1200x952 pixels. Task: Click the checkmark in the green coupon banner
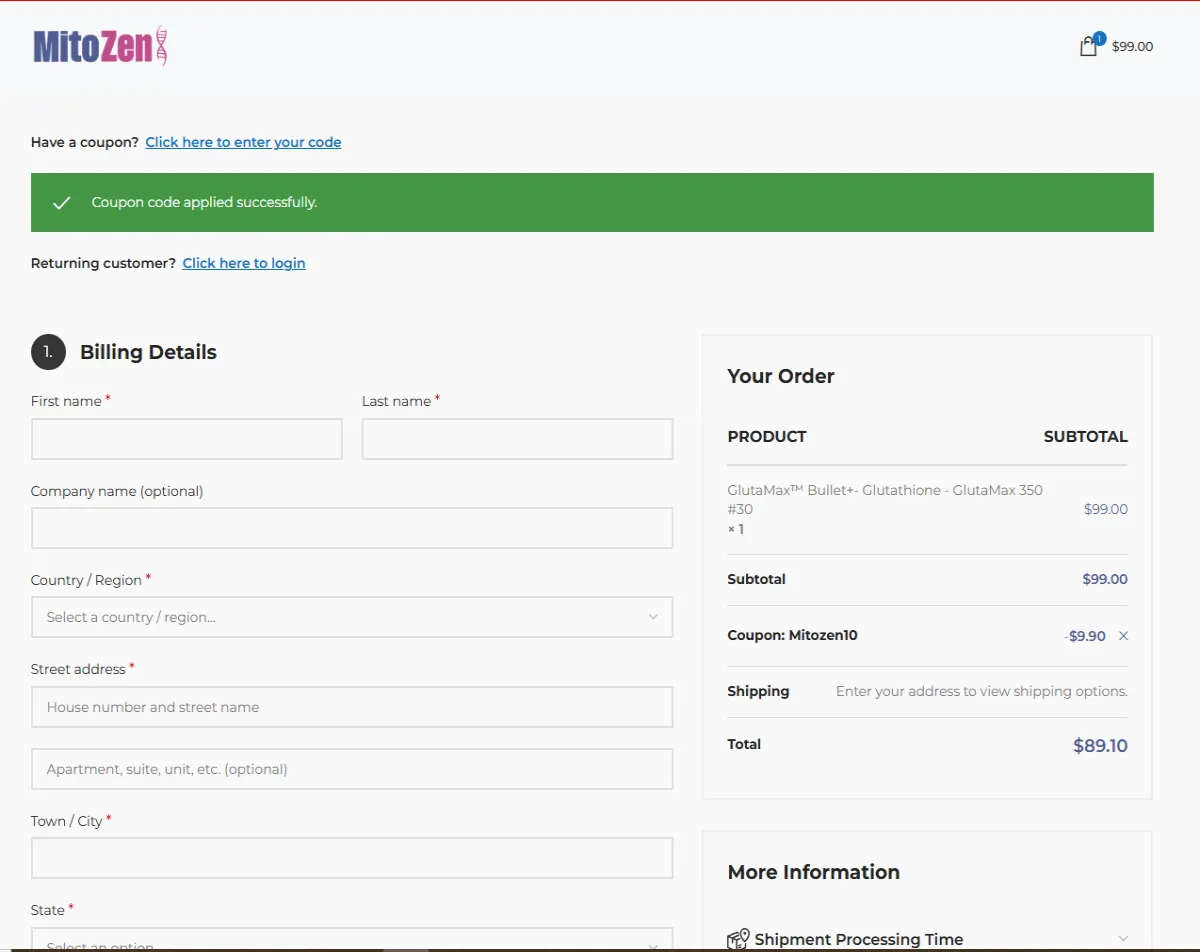click(x=61, y=201)
